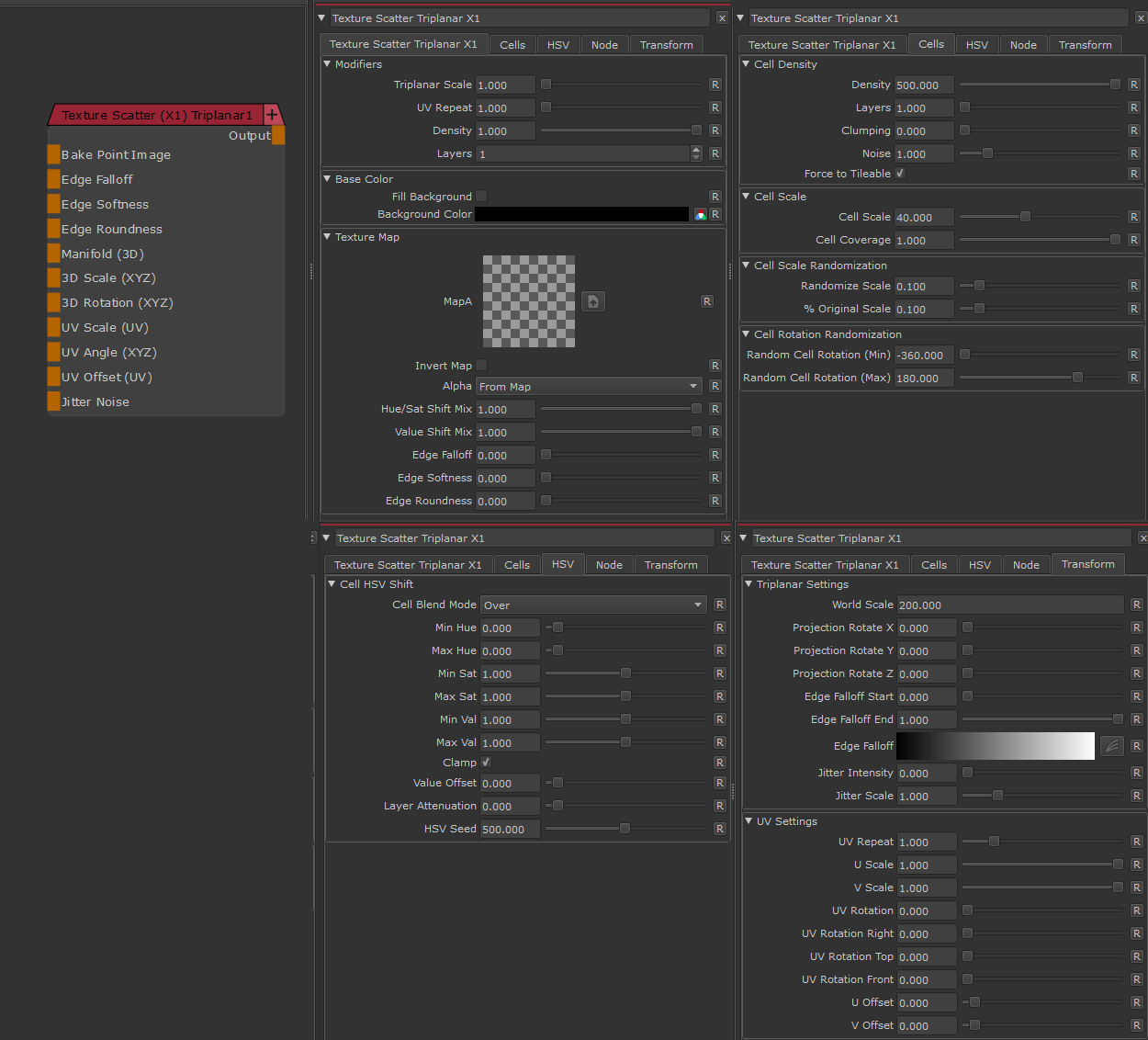Open the Cell Blend Mode dropdown
Screen dimensions: 1148x1040
pyautogui.click(x=593, y=605)
